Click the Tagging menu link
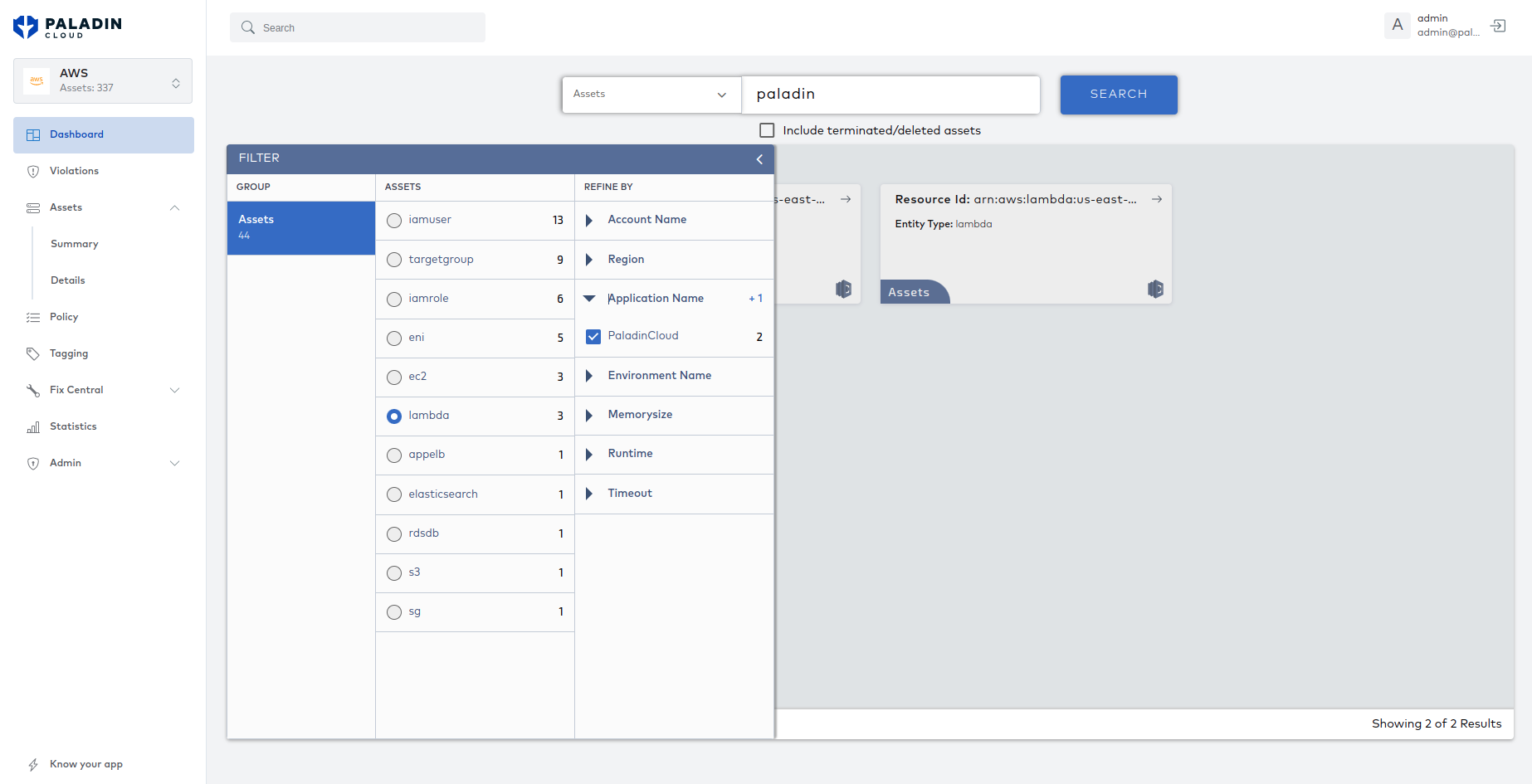This screenshot has height=784, width=1532. pos(69,353)
